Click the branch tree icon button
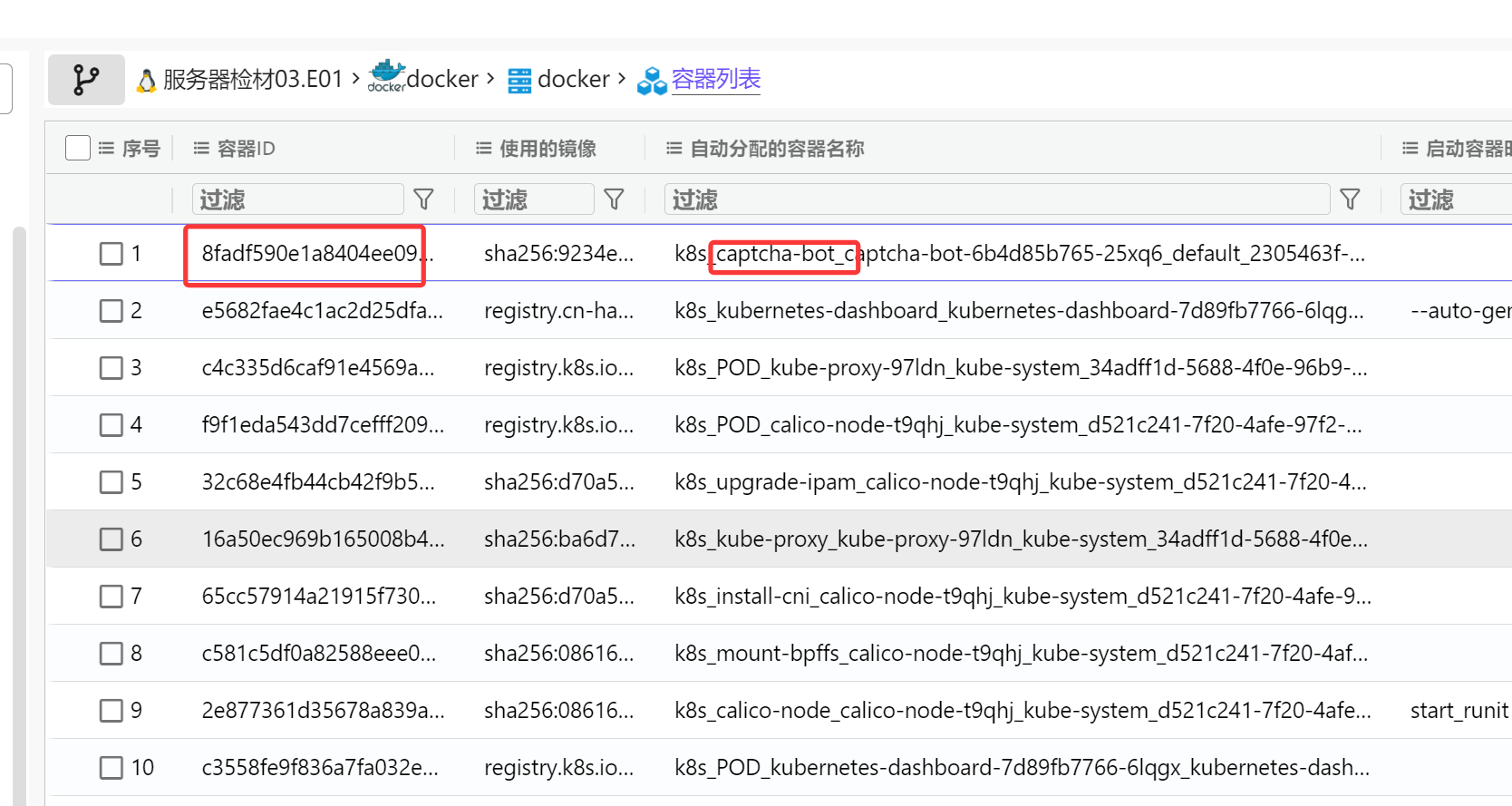The height and width of the screenshot is (806, 1512). 86,80
